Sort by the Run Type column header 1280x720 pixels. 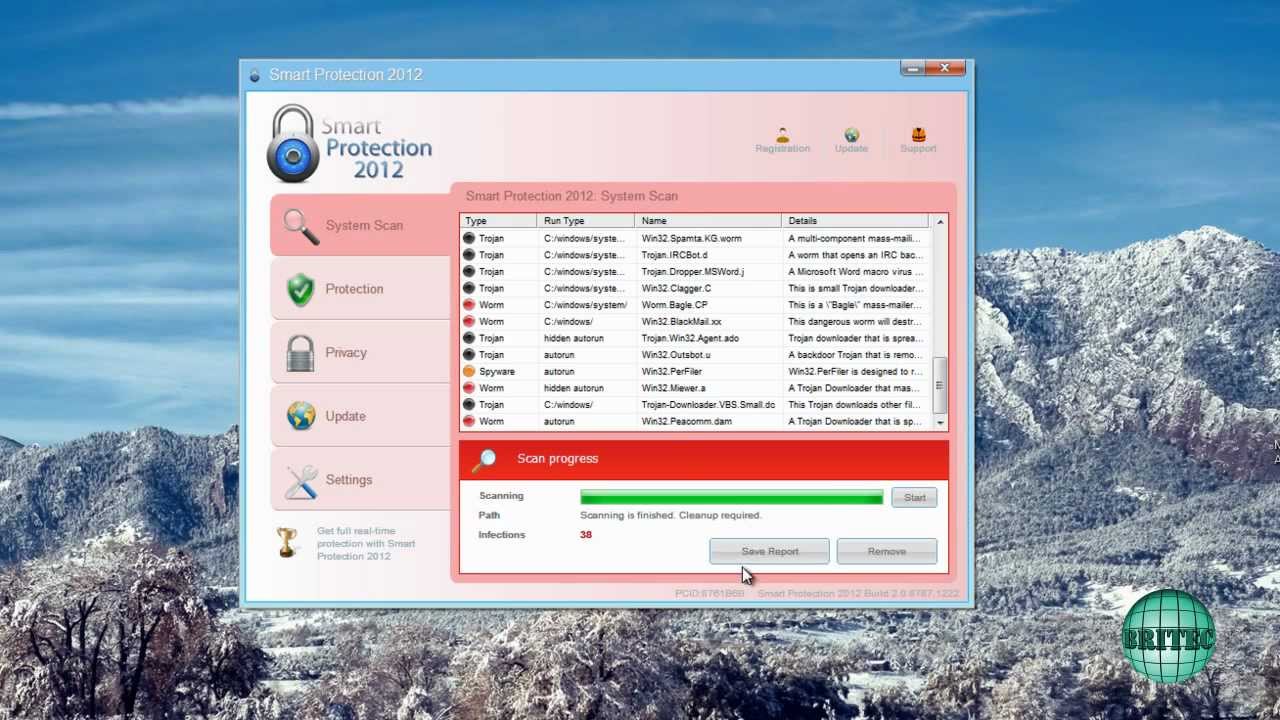pyautogui.click(x=586, y=221)
